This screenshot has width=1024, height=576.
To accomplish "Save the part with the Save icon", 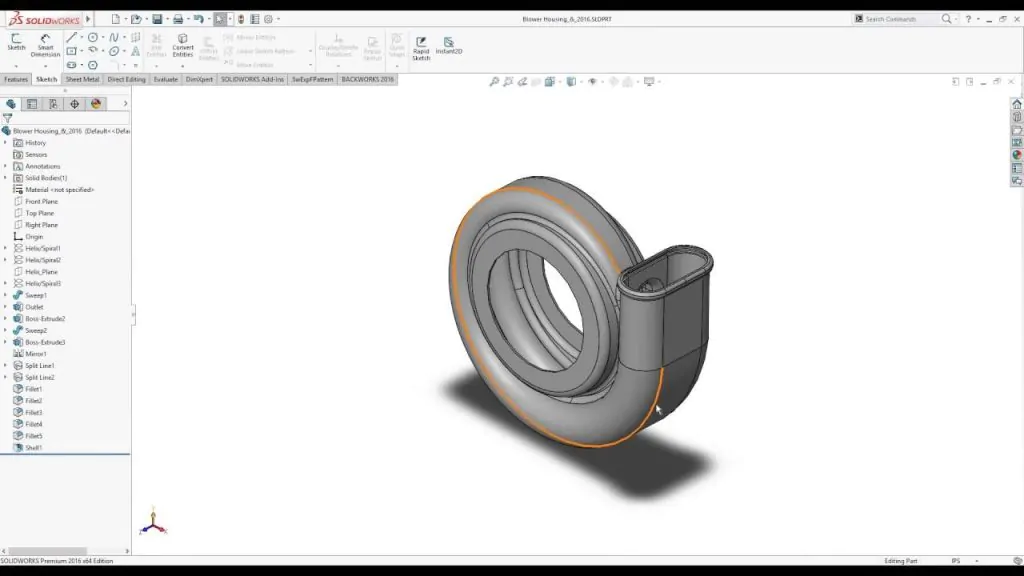I will click(x=157, y=19).
